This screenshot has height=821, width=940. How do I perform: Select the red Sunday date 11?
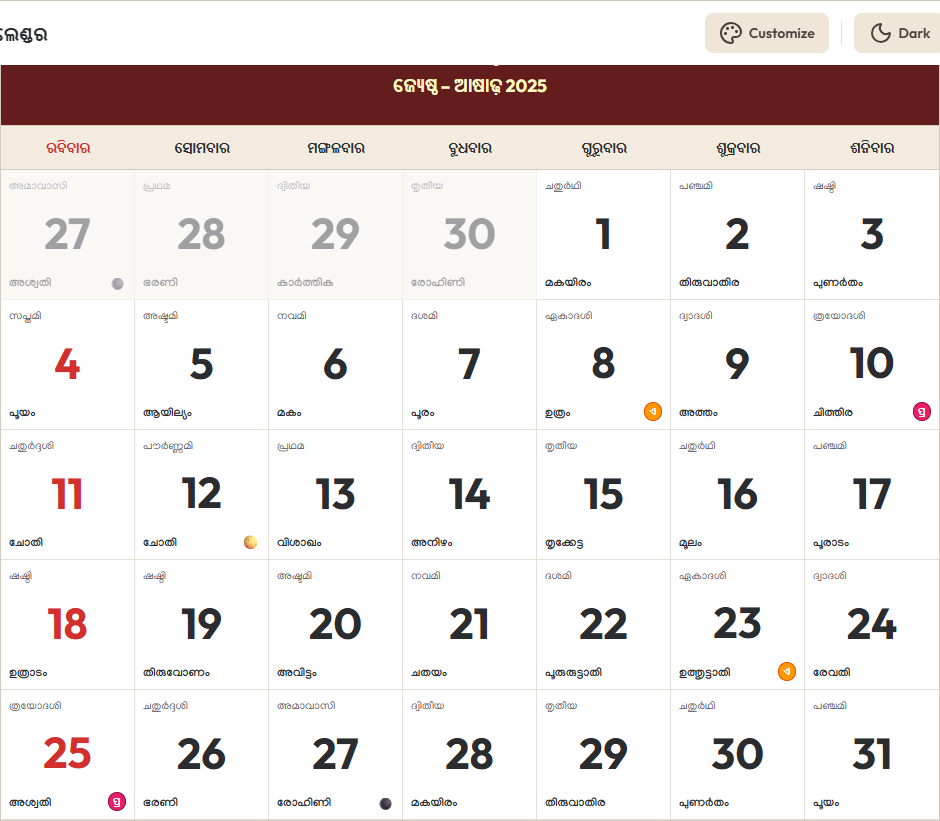[67, 495]
